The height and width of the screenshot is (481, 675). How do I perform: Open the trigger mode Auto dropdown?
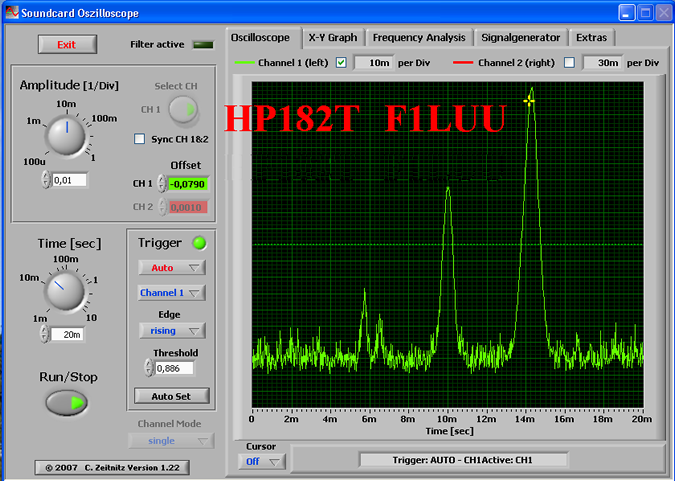[x=172, y=268]
